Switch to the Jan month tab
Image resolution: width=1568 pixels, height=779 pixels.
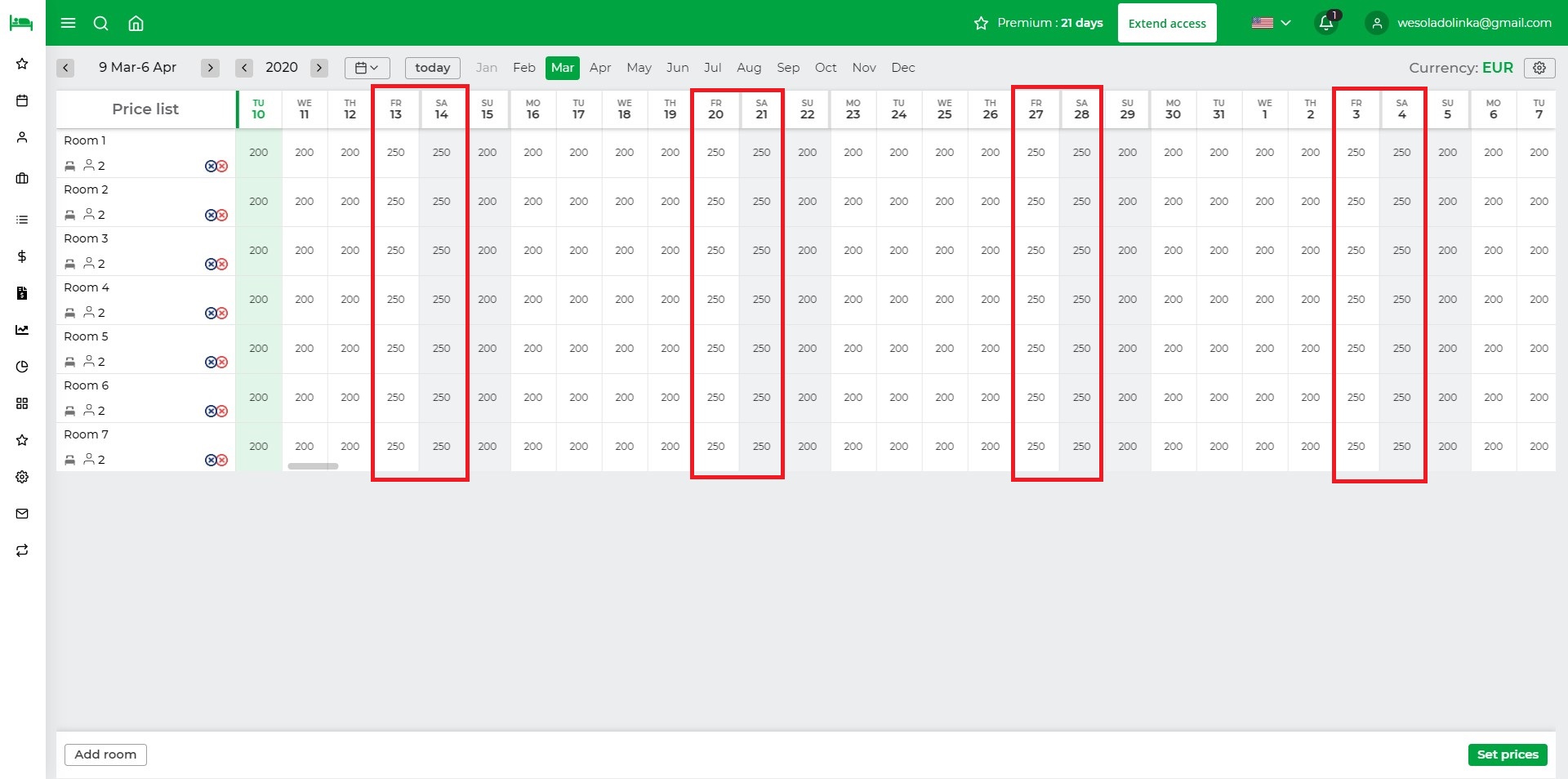[487, 68]
